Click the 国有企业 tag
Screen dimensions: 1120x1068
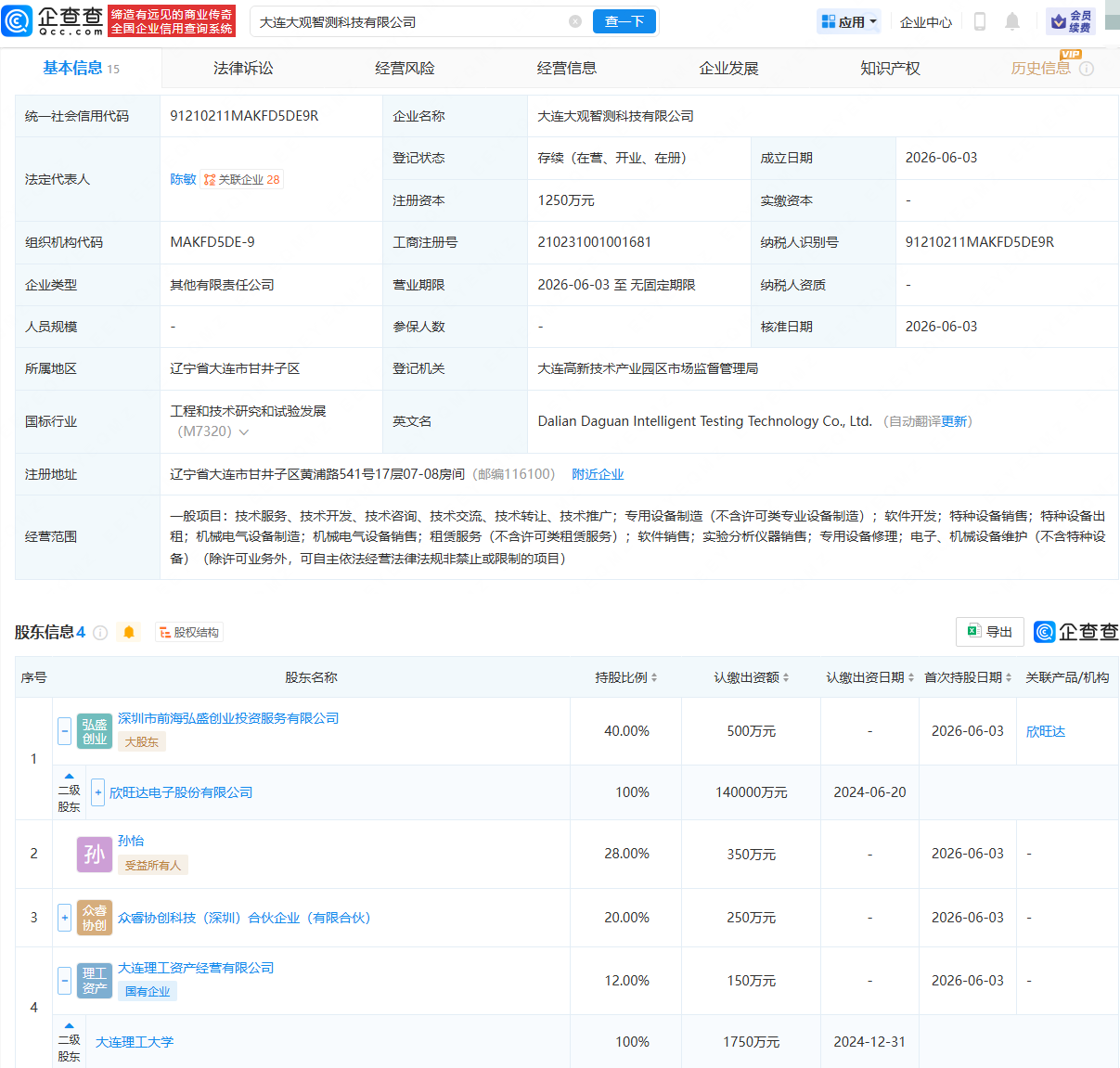(x=148, y=991)
